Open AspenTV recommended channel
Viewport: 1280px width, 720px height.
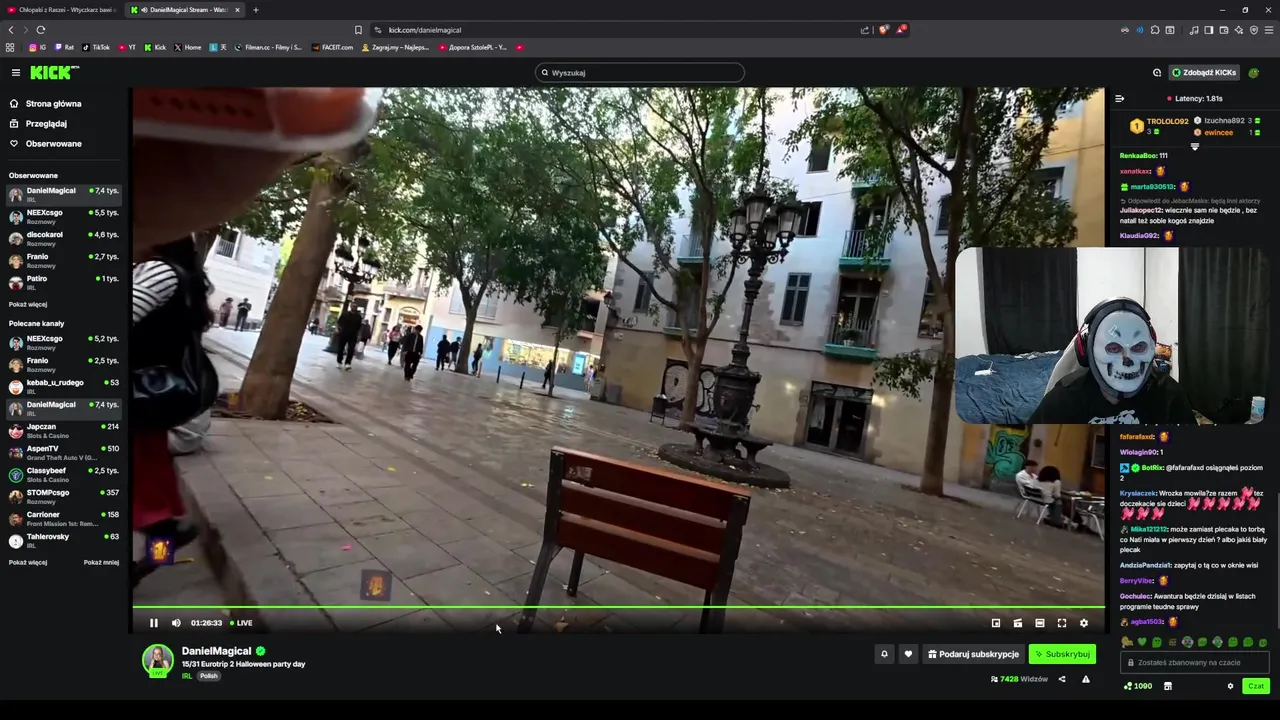pyautogui.click(x=64, y=452)
